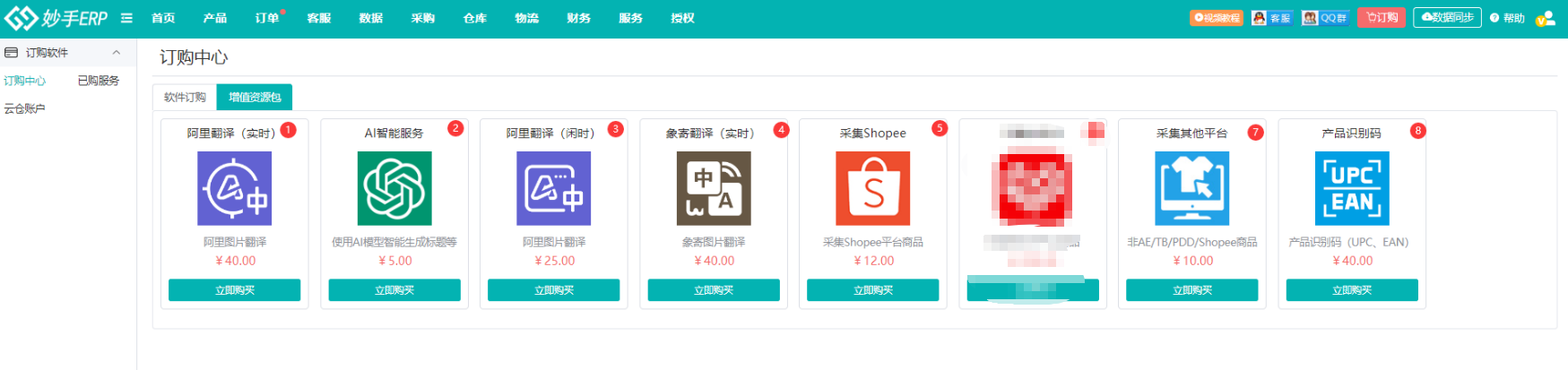Click the 象寄翻译（实时）card title
The image size is (1568, 370).
pos(711,133)
